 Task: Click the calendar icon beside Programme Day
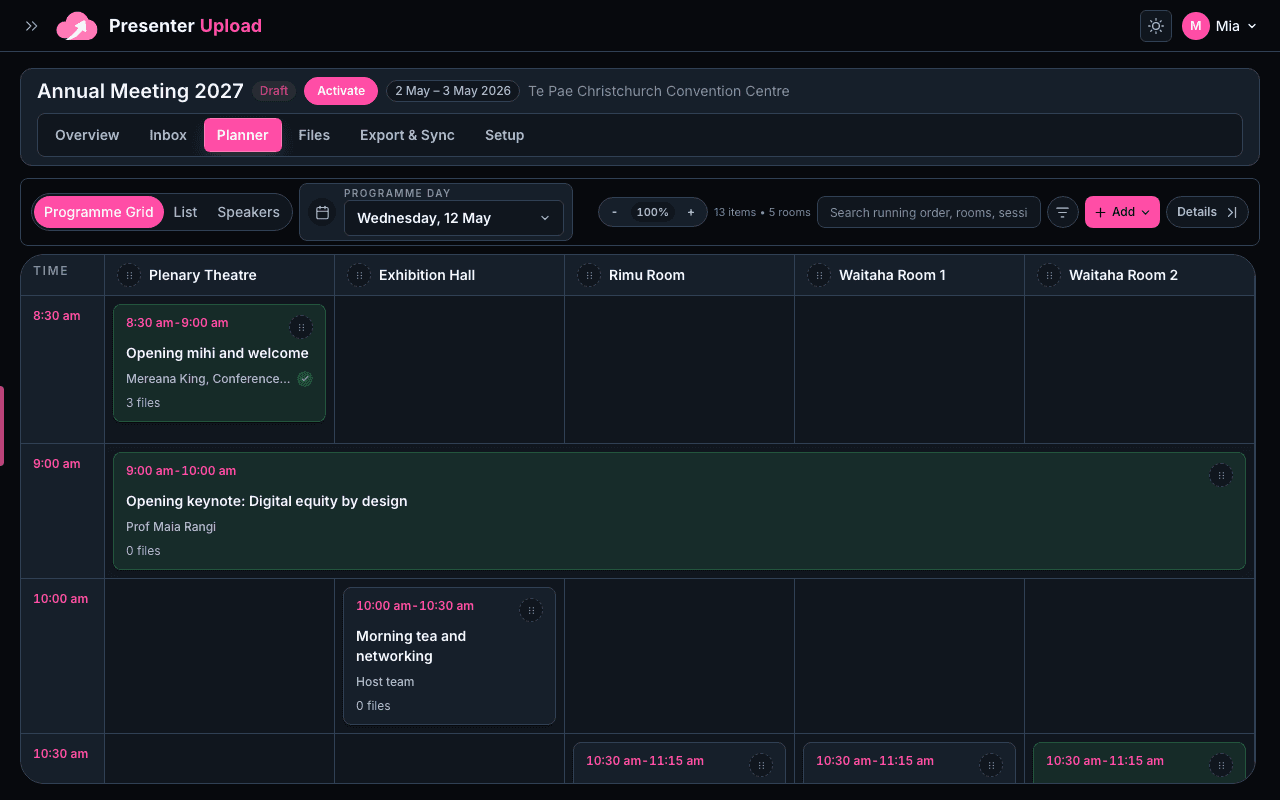coord(322,213)
